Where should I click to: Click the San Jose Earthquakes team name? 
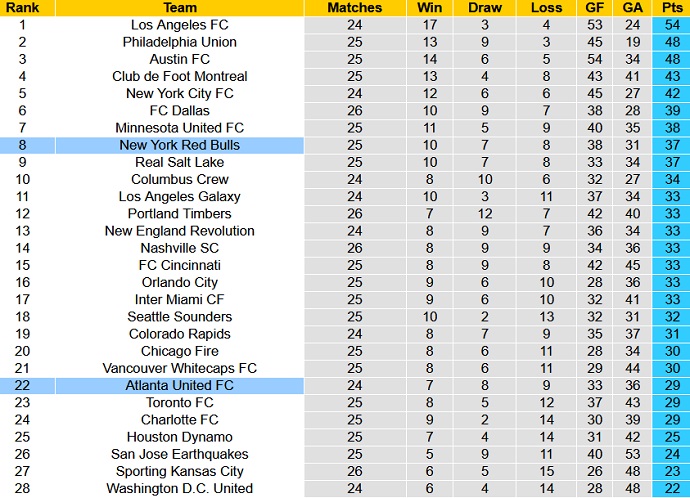tap(180, 454)
